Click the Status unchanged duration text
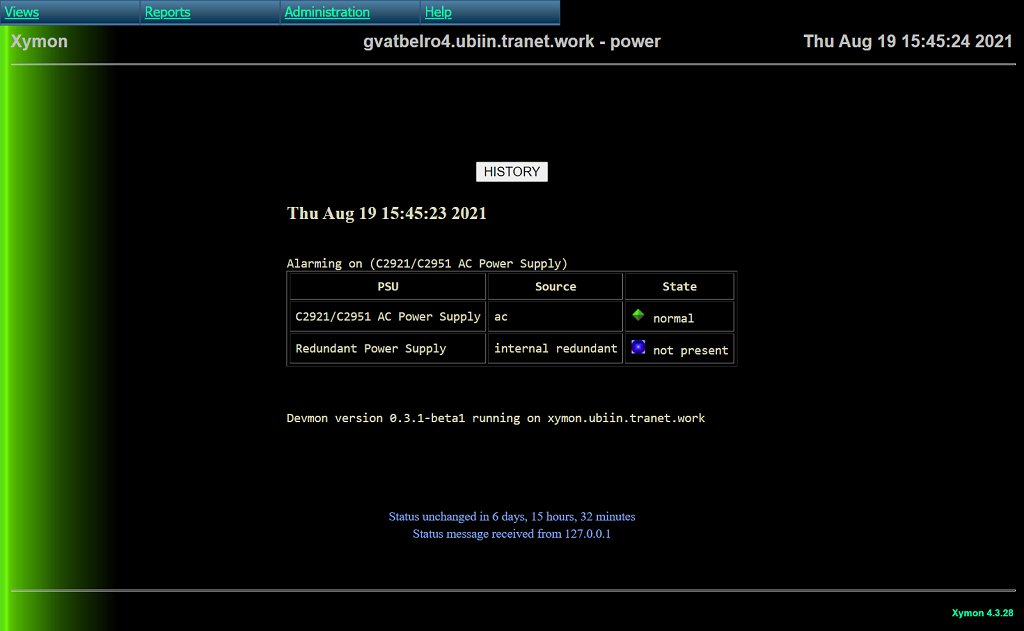Screen dimensions: 1024x631 [x=512, y=517]
